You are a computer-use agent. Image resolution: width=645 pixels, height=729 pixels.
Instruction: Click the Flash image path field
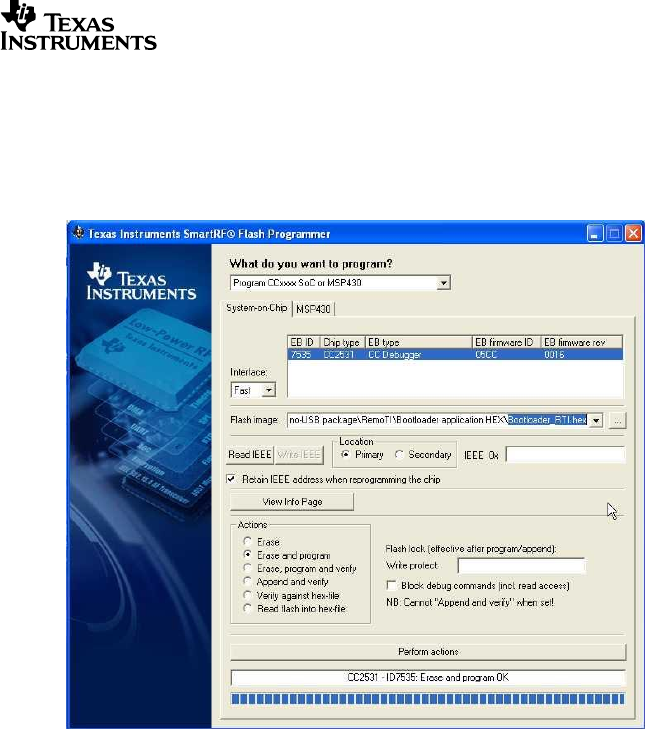(x=438, y=420)
